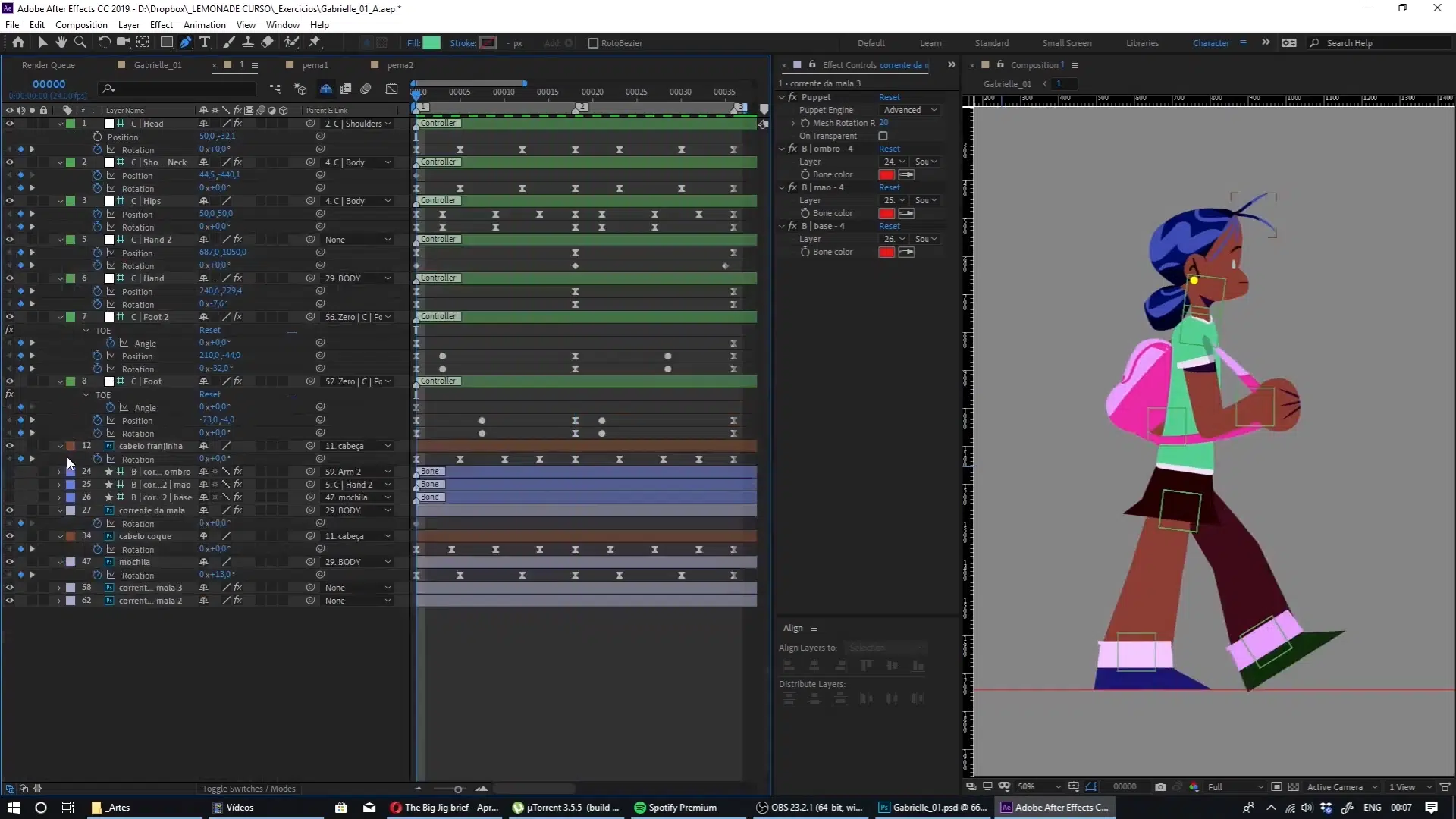Hide the cabelo coque layer

pos(10,536)
